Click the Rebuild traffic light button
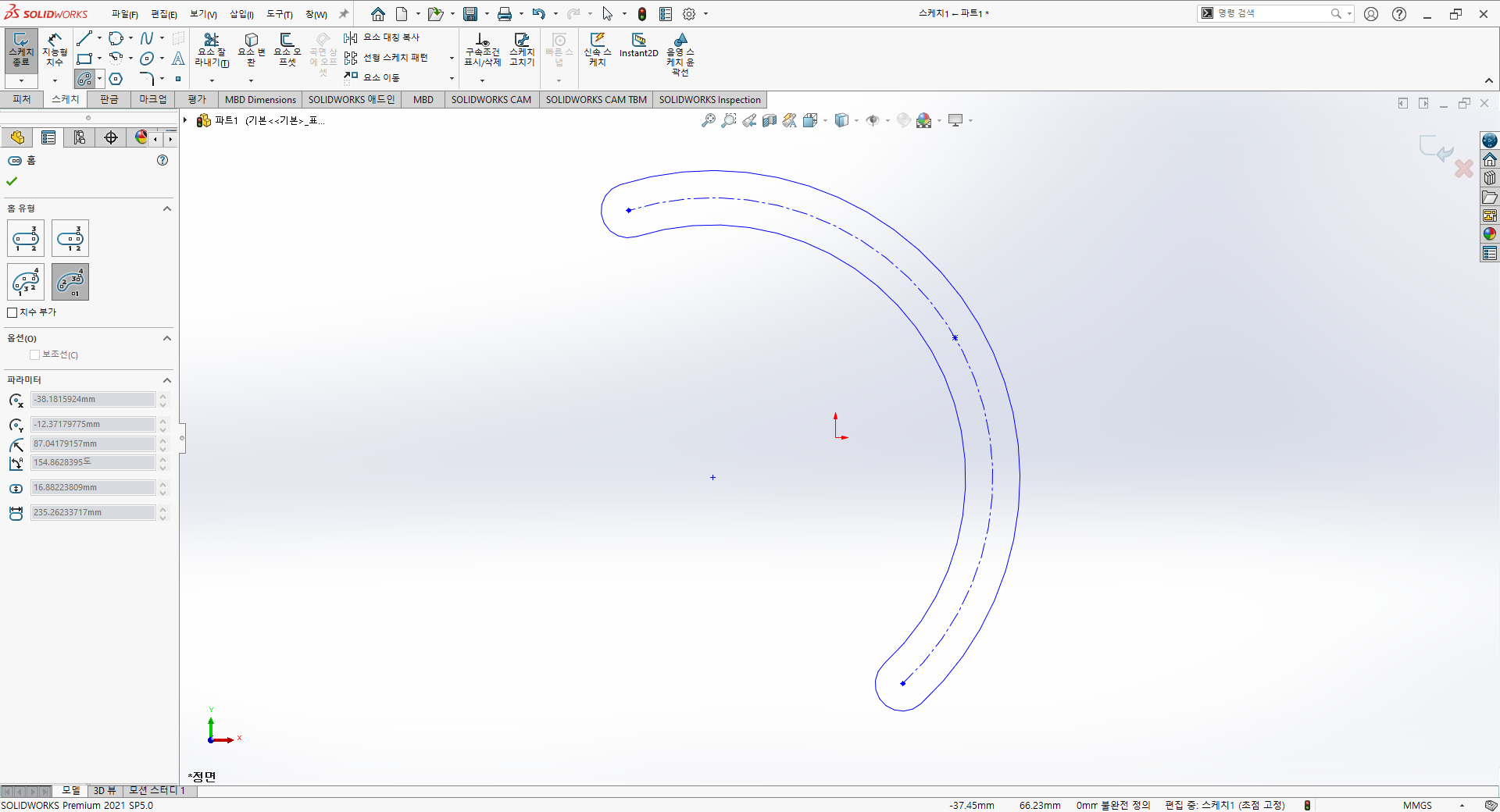Screen dimensions: 1500x812 pos(642,14)
